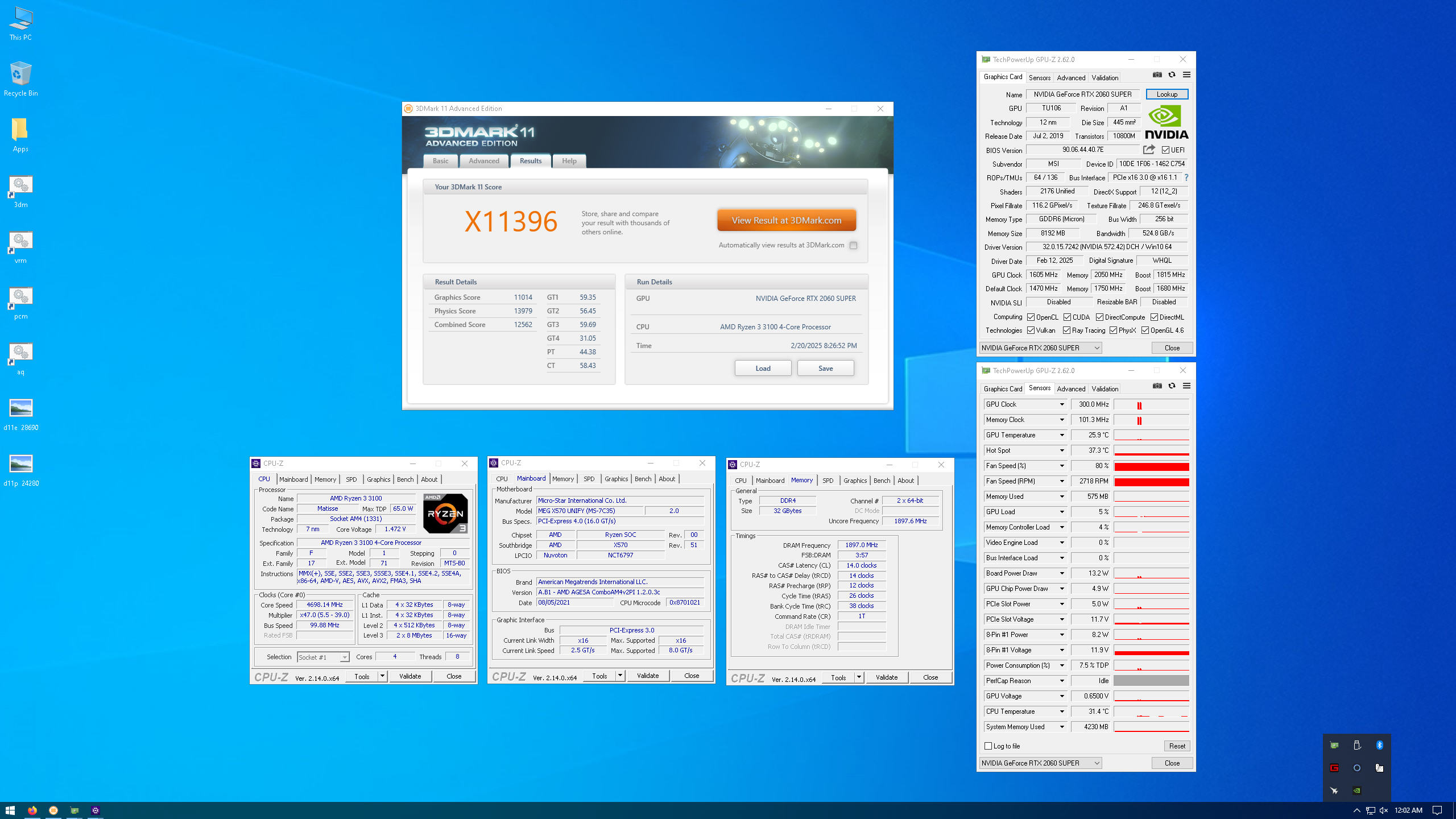
Task: Click Reset button in GPU-Z Sensors
Action: 1177,746
